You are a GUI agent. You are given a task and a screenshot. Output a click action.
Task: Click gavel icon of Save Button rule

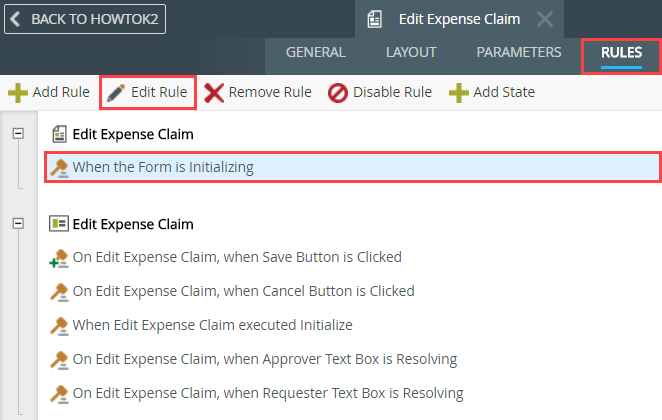(x=59, y=258)
